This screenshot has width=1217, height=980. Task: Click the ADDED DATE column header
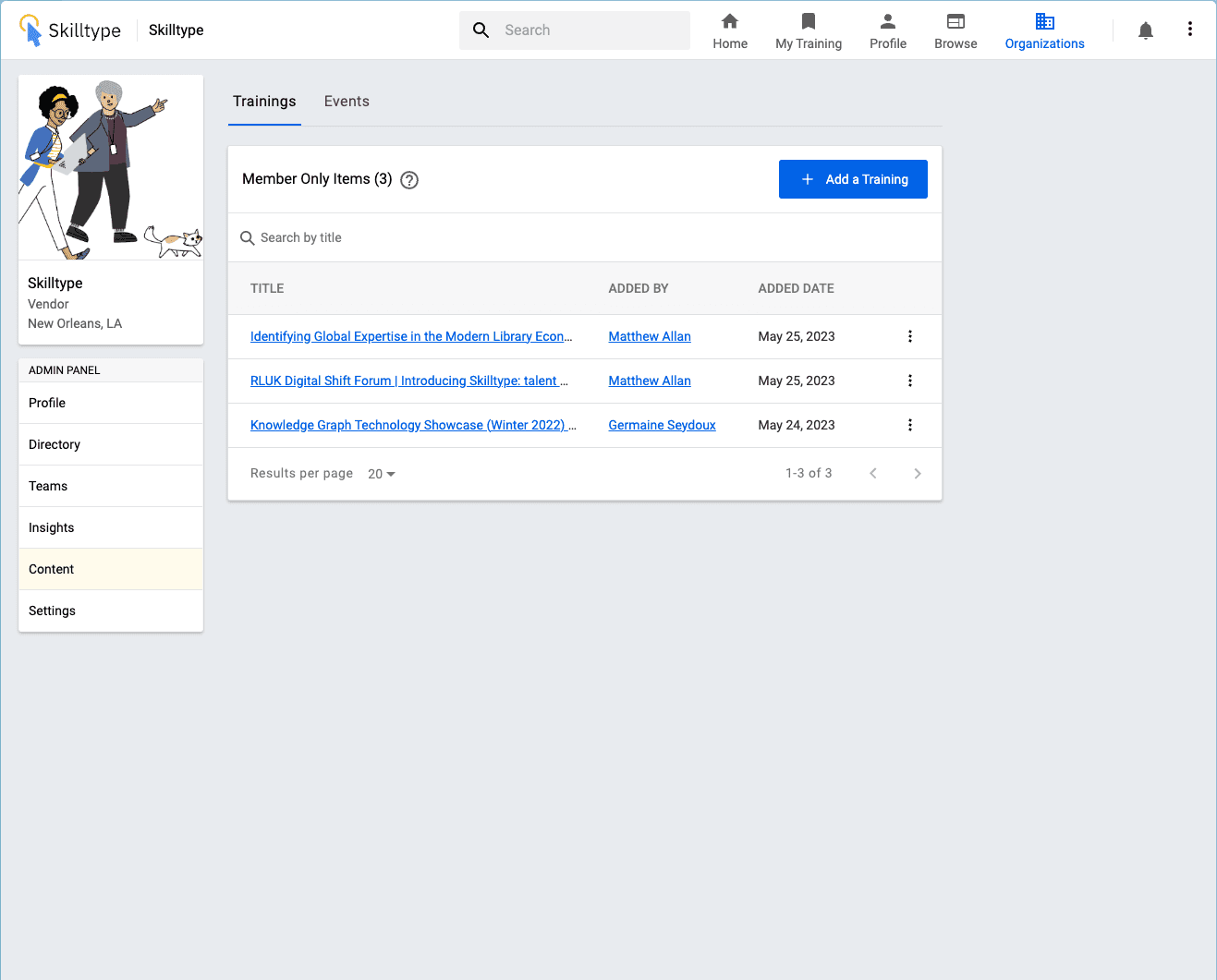(x=796, y=288)
